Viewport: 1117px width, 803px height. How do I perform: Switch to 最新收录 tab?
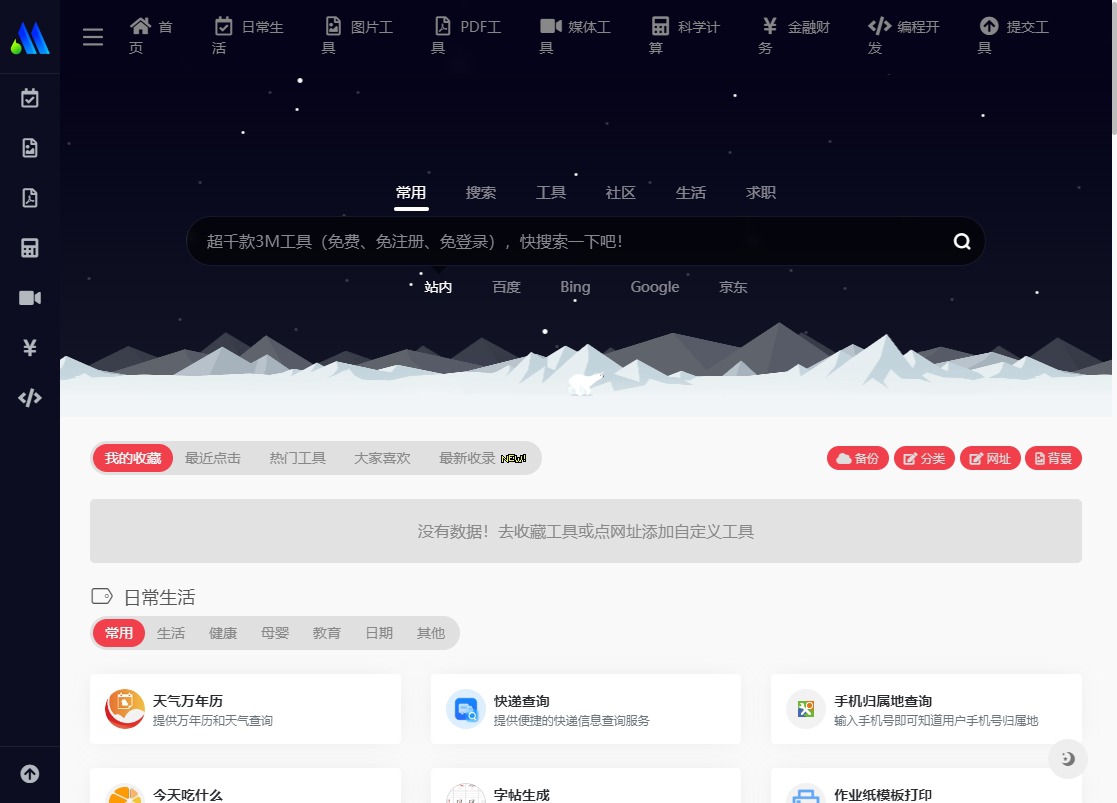pos(482,458)
